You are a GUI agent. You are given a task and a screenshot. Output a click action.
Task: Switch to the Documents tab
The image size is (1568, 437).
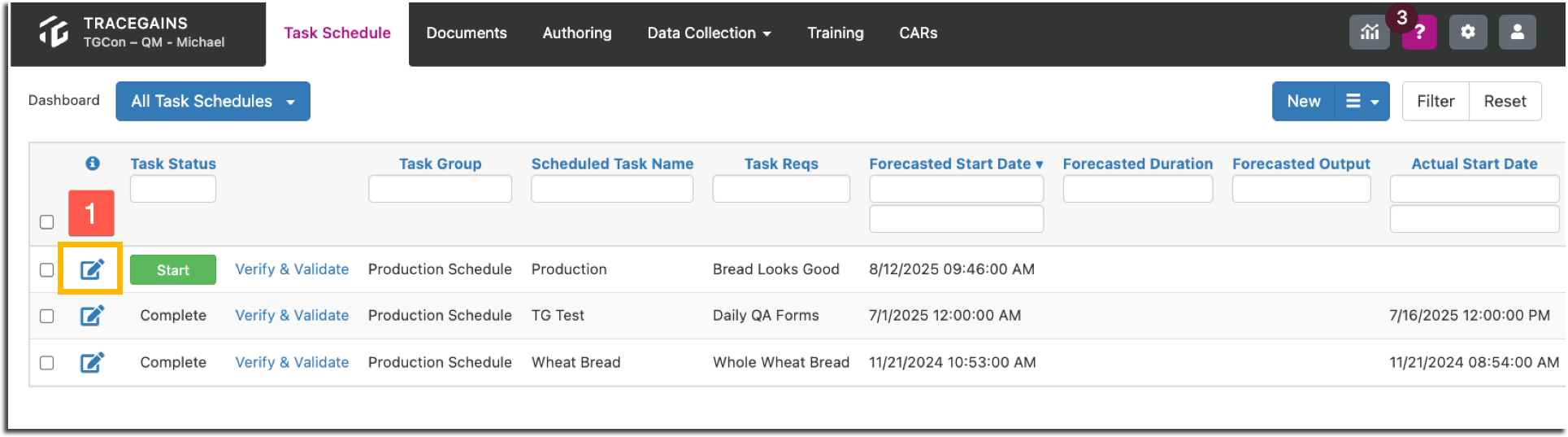pyautogui.click(x=467, y=33)
